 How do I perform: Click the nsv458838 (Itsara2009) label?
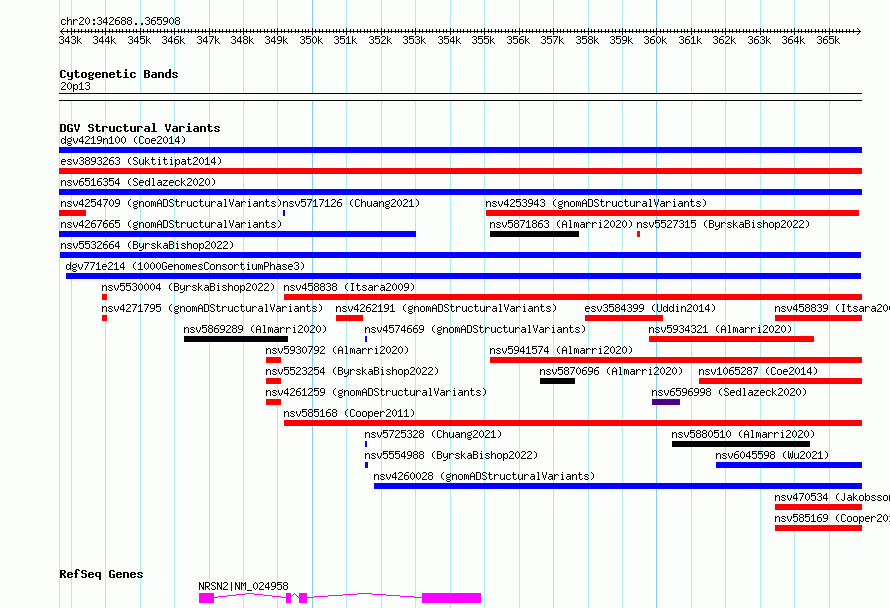coord(349,287)
